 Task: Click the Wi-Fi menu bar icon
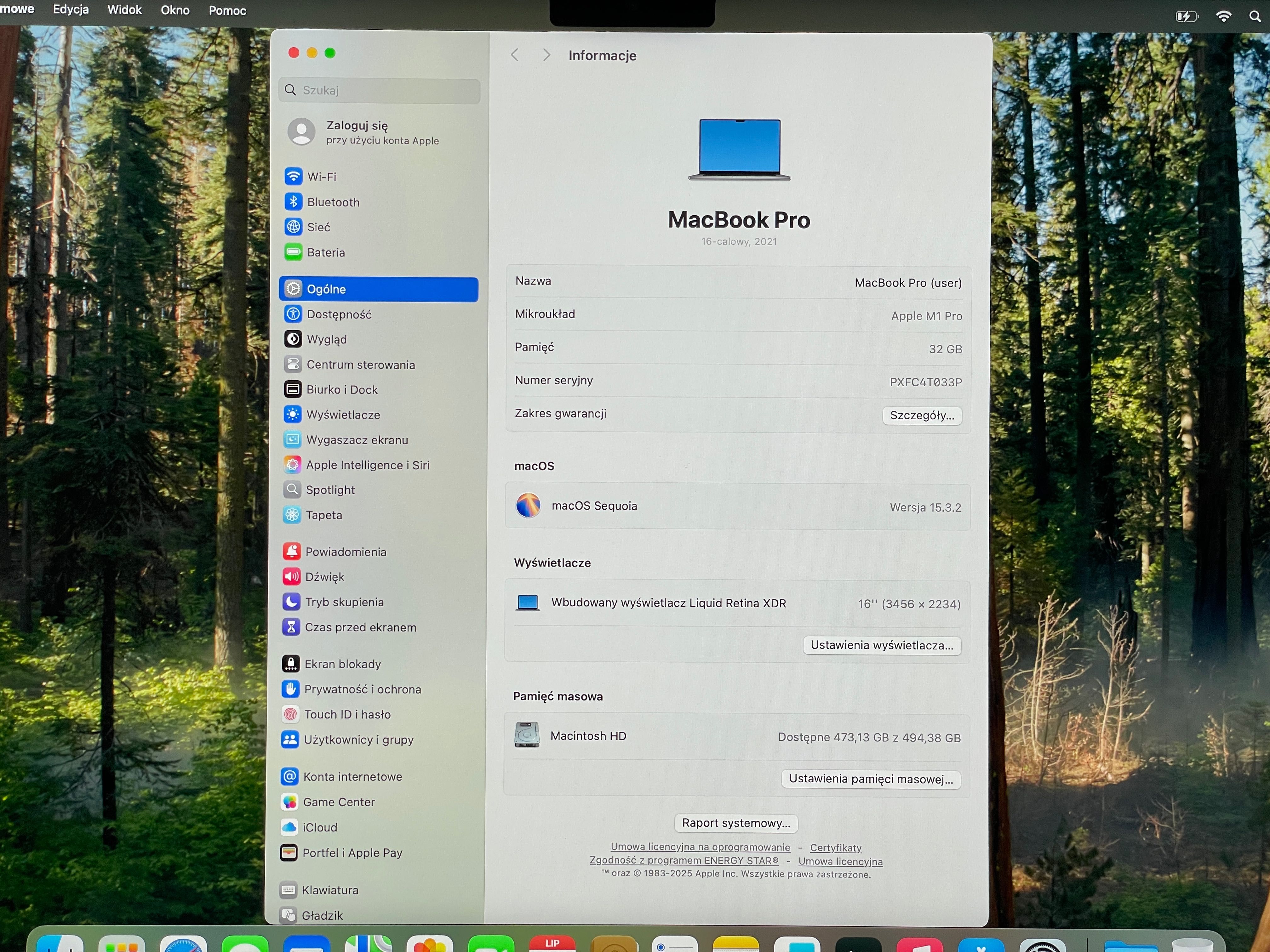(x=1223, y=16)
